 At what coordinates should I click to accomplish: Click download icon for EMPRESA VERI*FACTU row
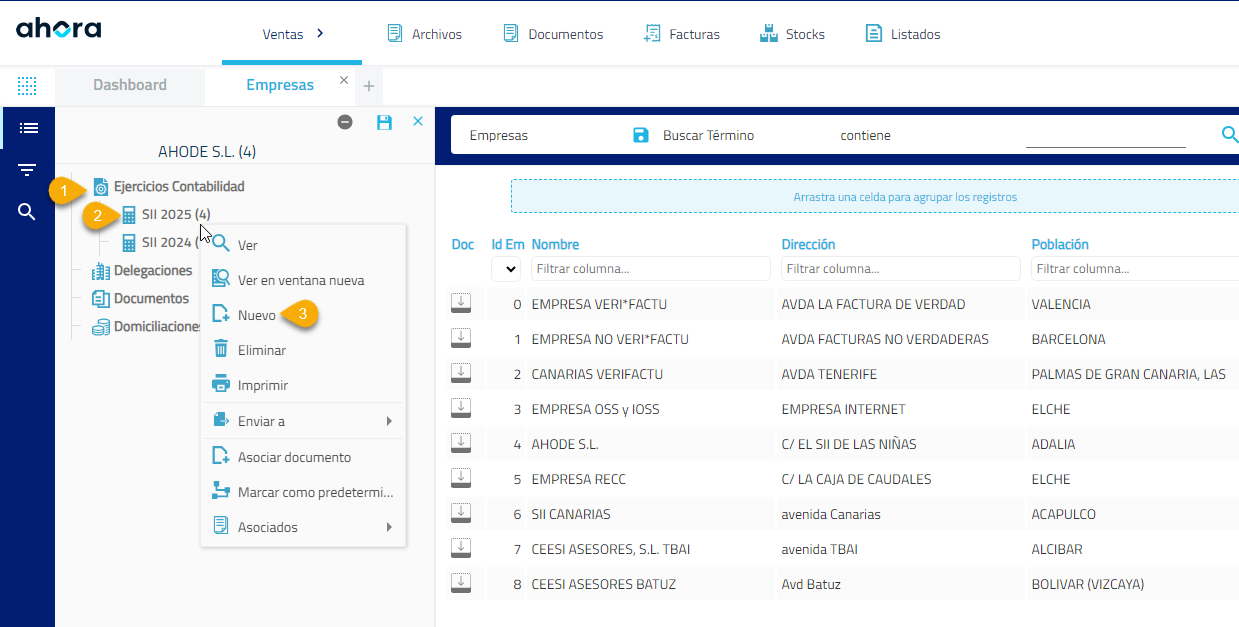pos(461,303)
